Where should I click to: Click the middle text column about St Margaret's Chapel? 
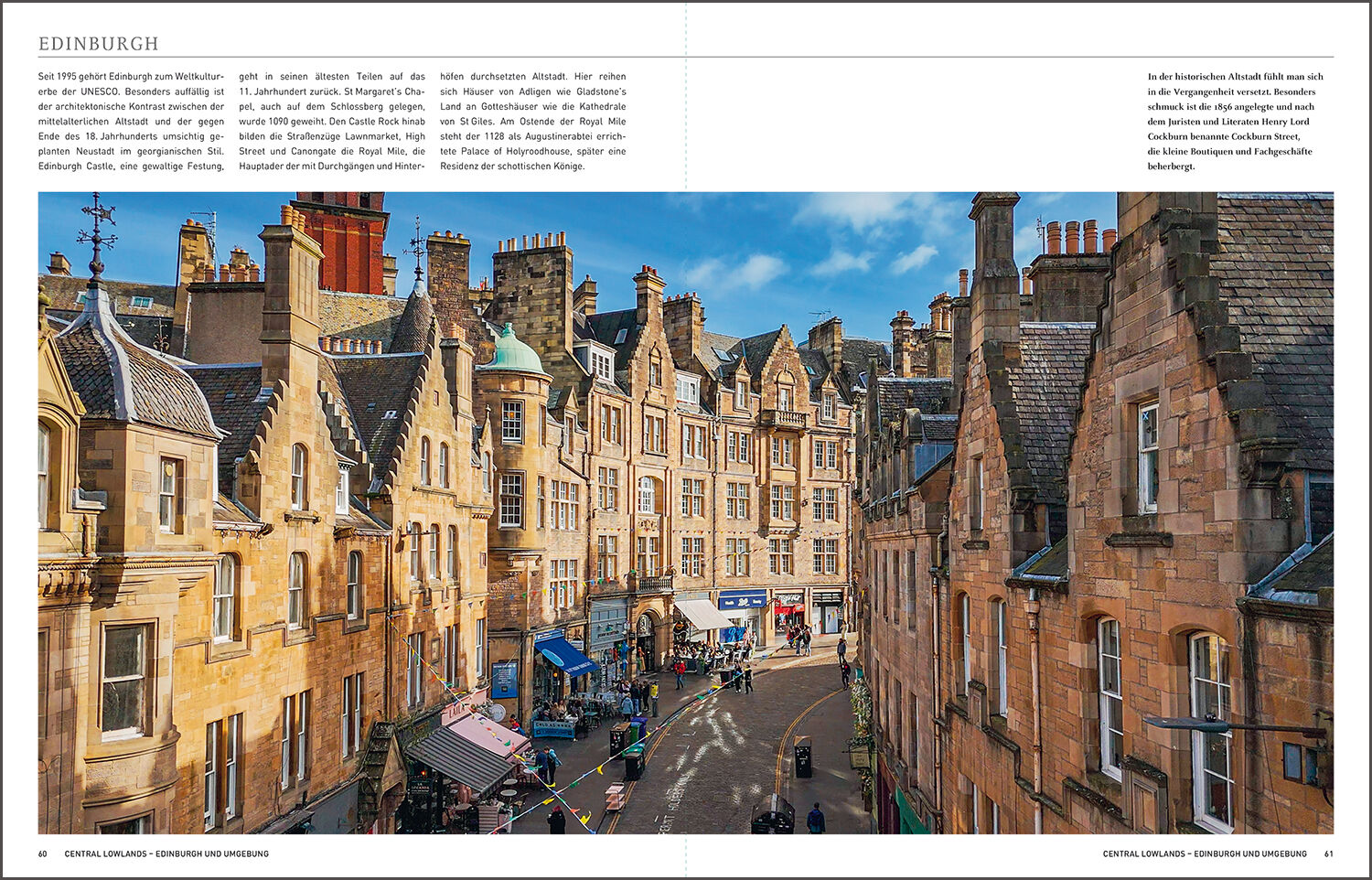point(332,122)
